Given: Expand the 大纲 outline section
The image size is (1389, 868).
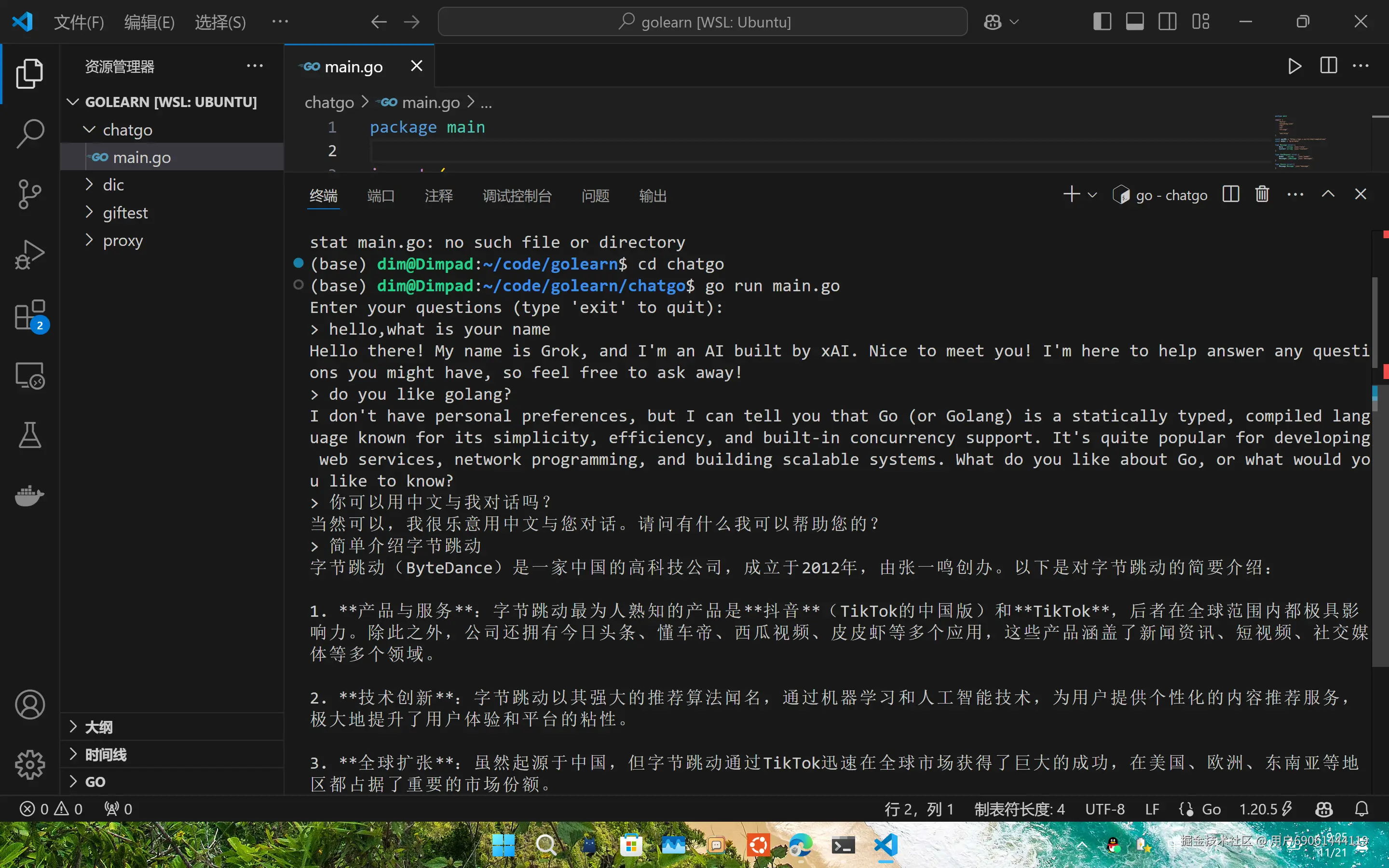Looking at the screenshot, I should [x=172, y=727].
